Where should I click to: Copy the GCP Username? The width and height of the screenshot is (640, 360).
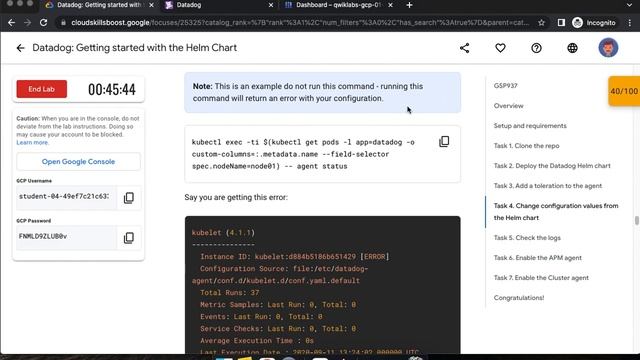[x=129, y=198]
